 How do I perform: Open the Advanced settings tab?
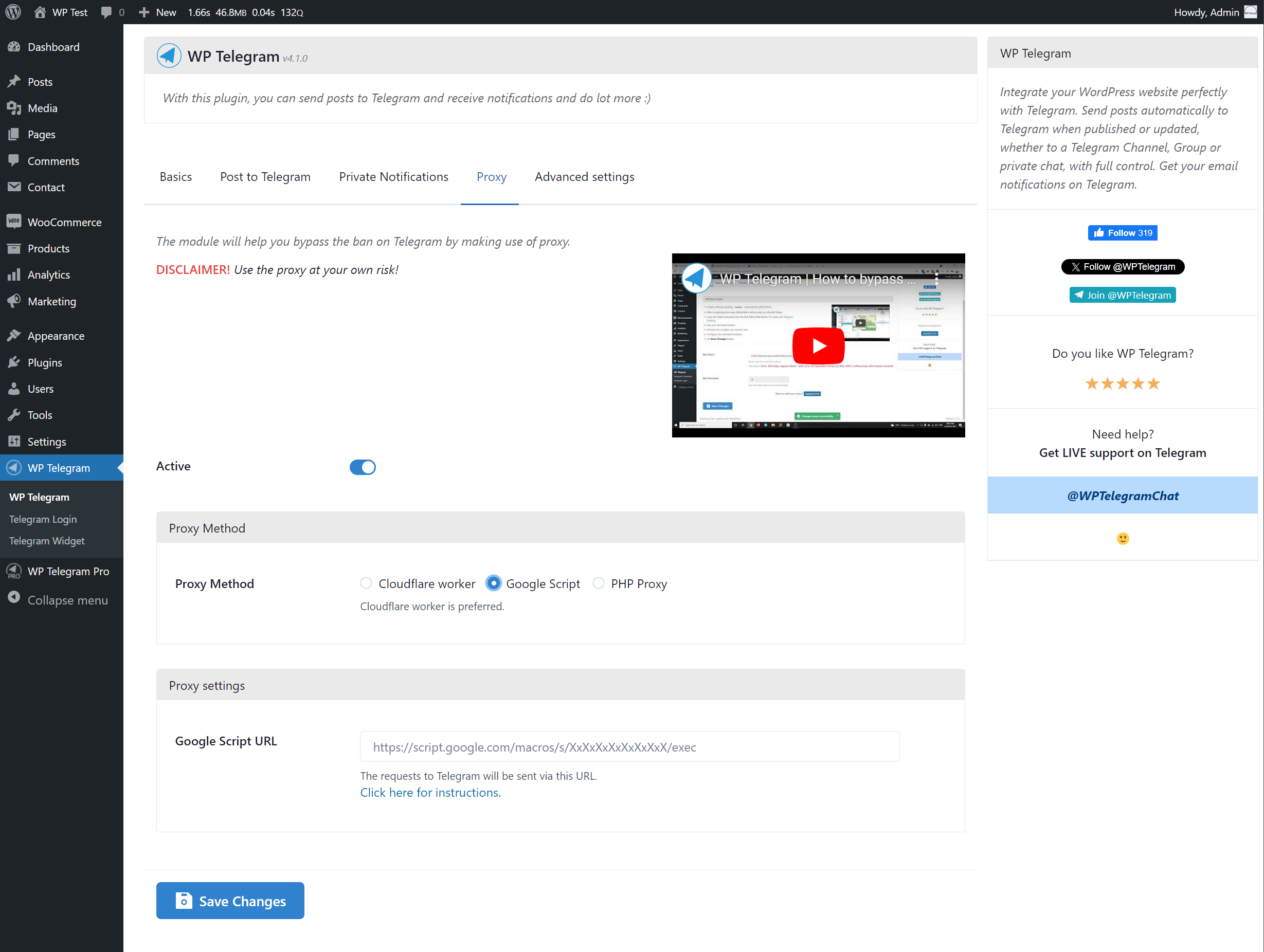(x=584, y=177)
